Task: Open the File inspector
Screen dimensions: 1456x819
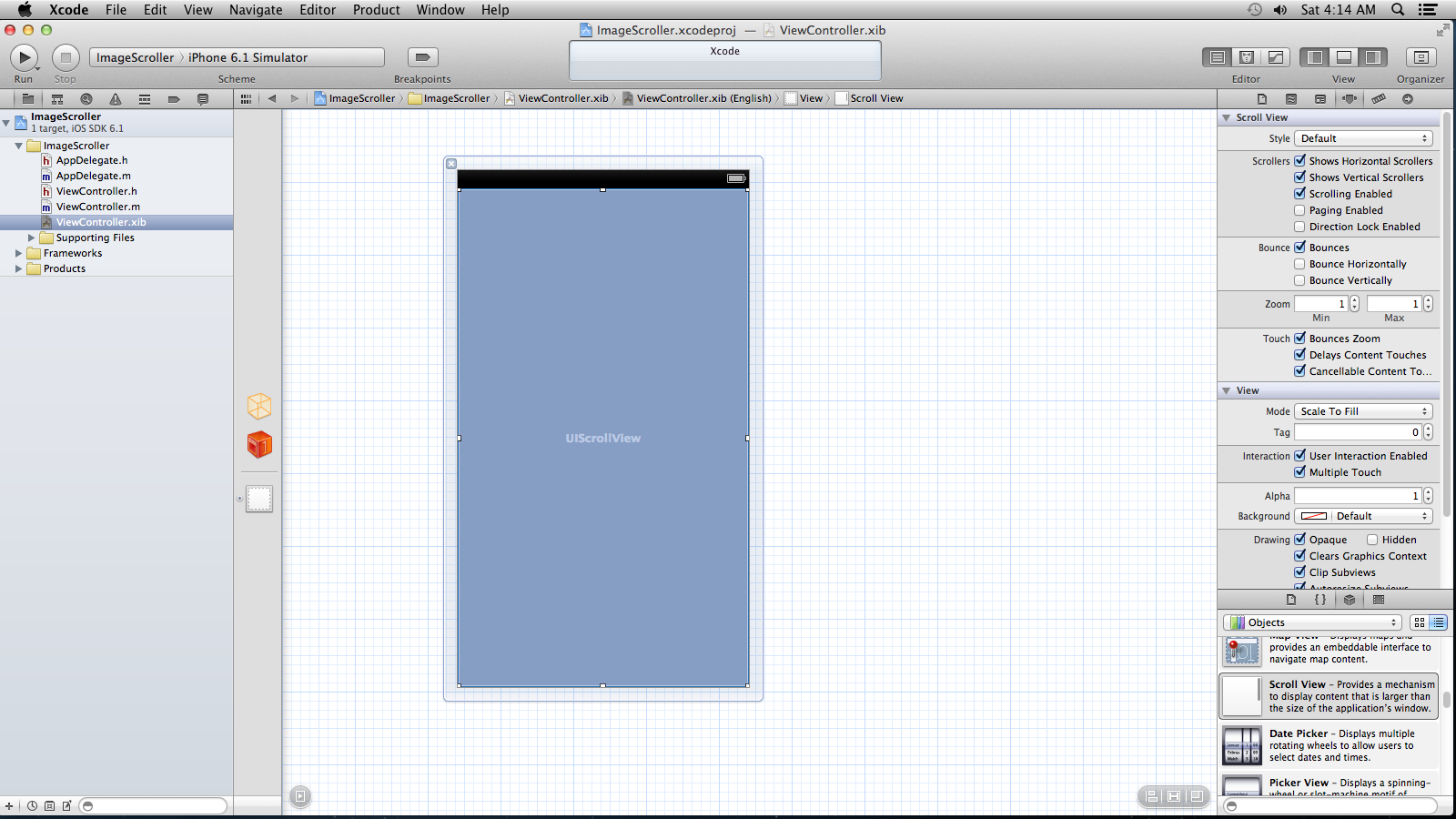Action: click(x=1262, y=98)
